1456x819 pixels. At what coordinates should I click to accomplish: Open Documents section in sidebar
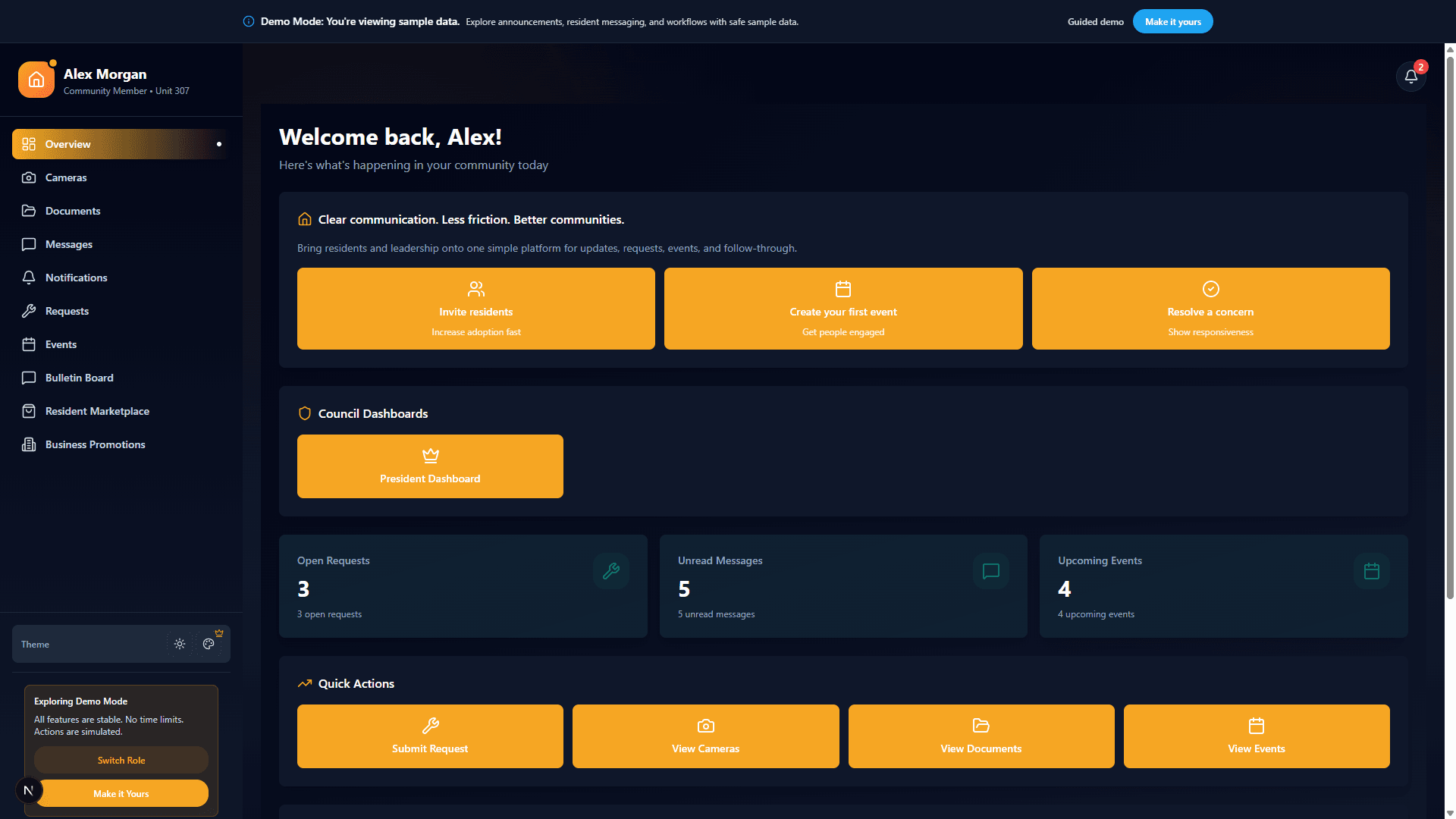(x=120, y=211)
